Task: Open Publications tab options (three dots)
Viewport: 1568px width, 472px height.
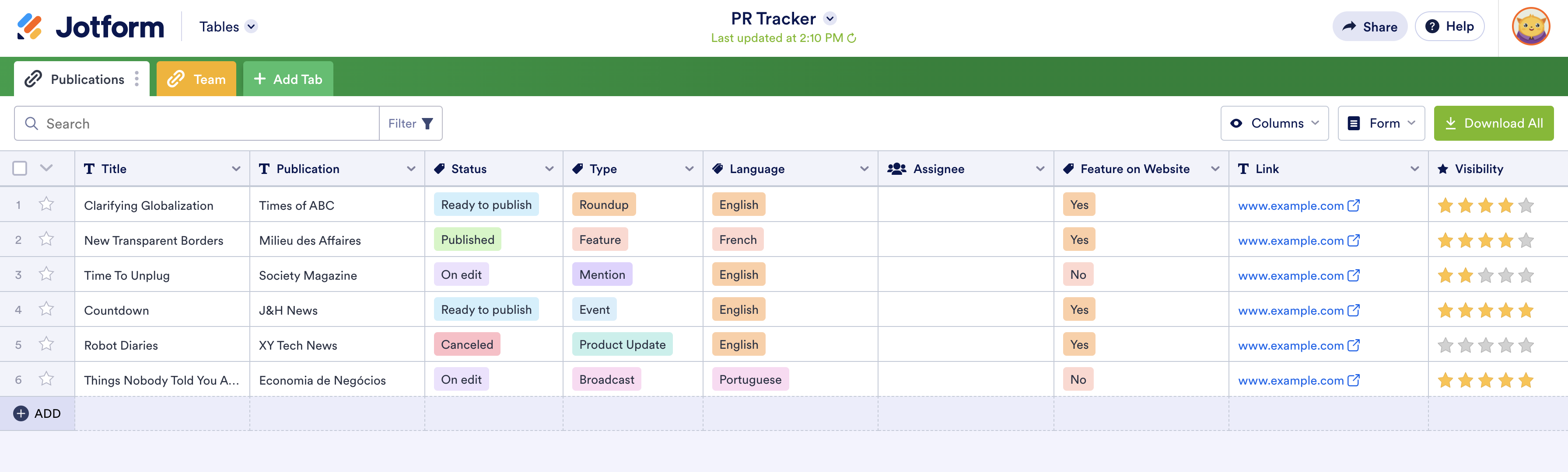Action: click(137, 79)
